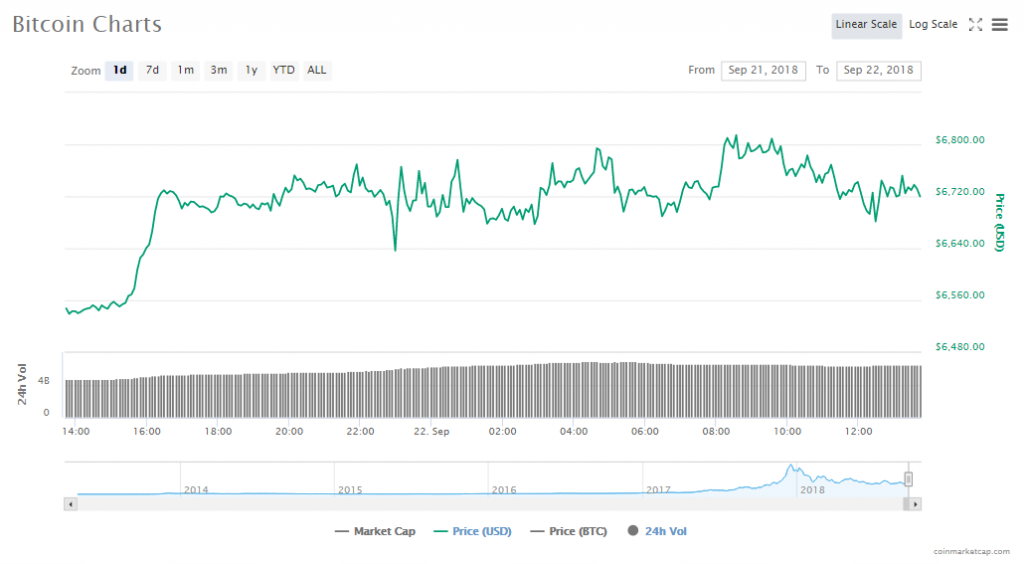This screenshot has width=1024, height=564.
Task: Show ALL time price history
Action: 316,70
